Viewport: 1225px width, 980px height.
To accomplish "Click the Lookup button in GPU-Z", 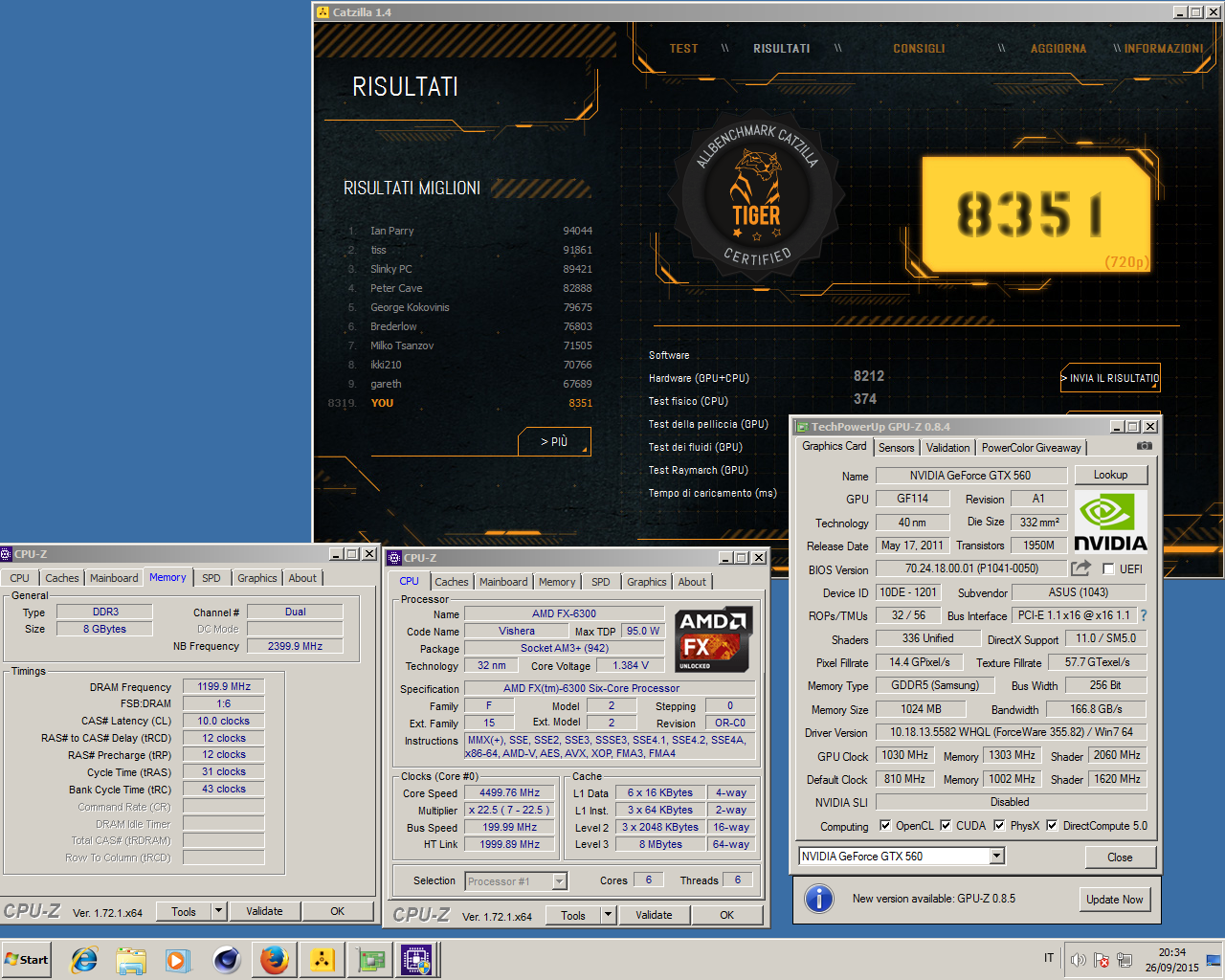I will (x=1110, y=475).
